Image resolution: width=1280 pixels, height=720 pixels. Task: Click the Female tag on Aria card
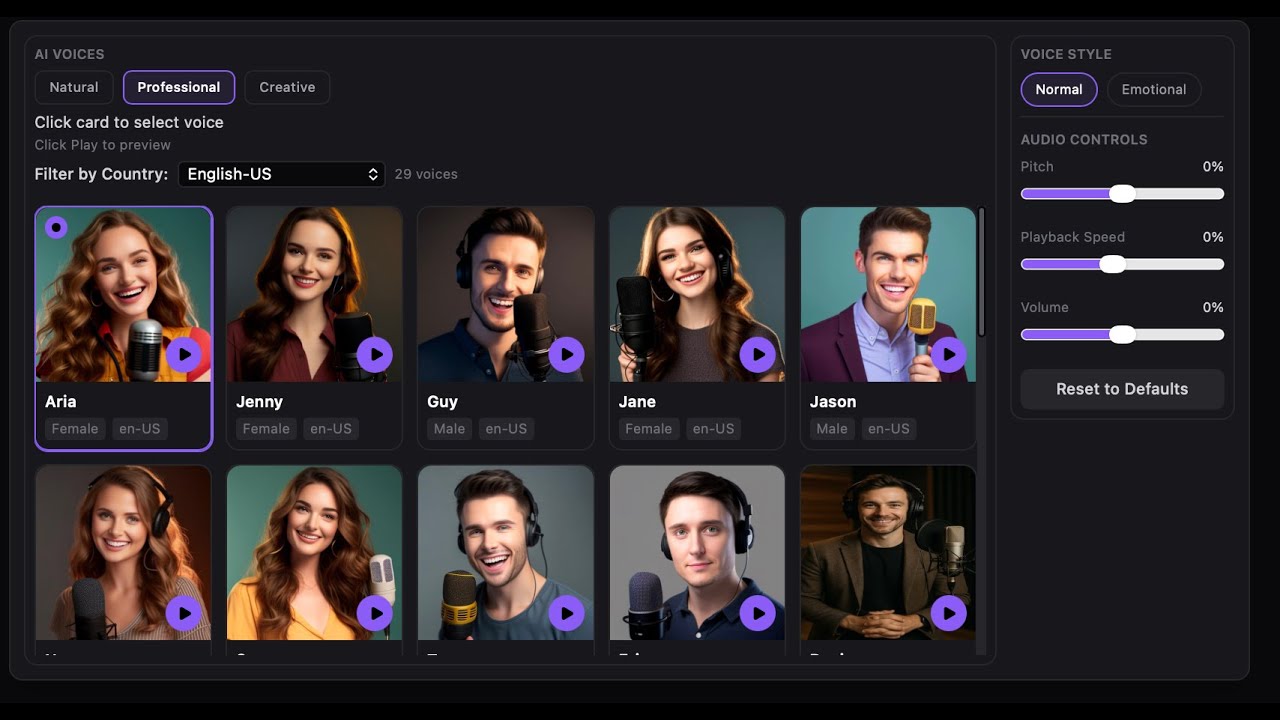tap(75, 429)
